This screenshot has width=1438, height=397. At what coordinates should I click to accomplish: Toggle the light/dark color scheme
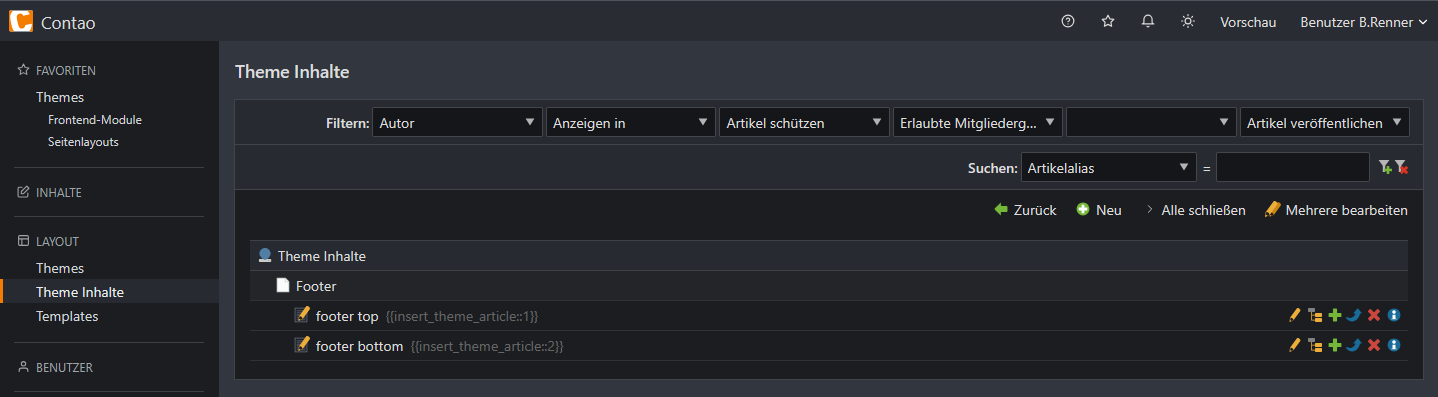(1188, 21)
